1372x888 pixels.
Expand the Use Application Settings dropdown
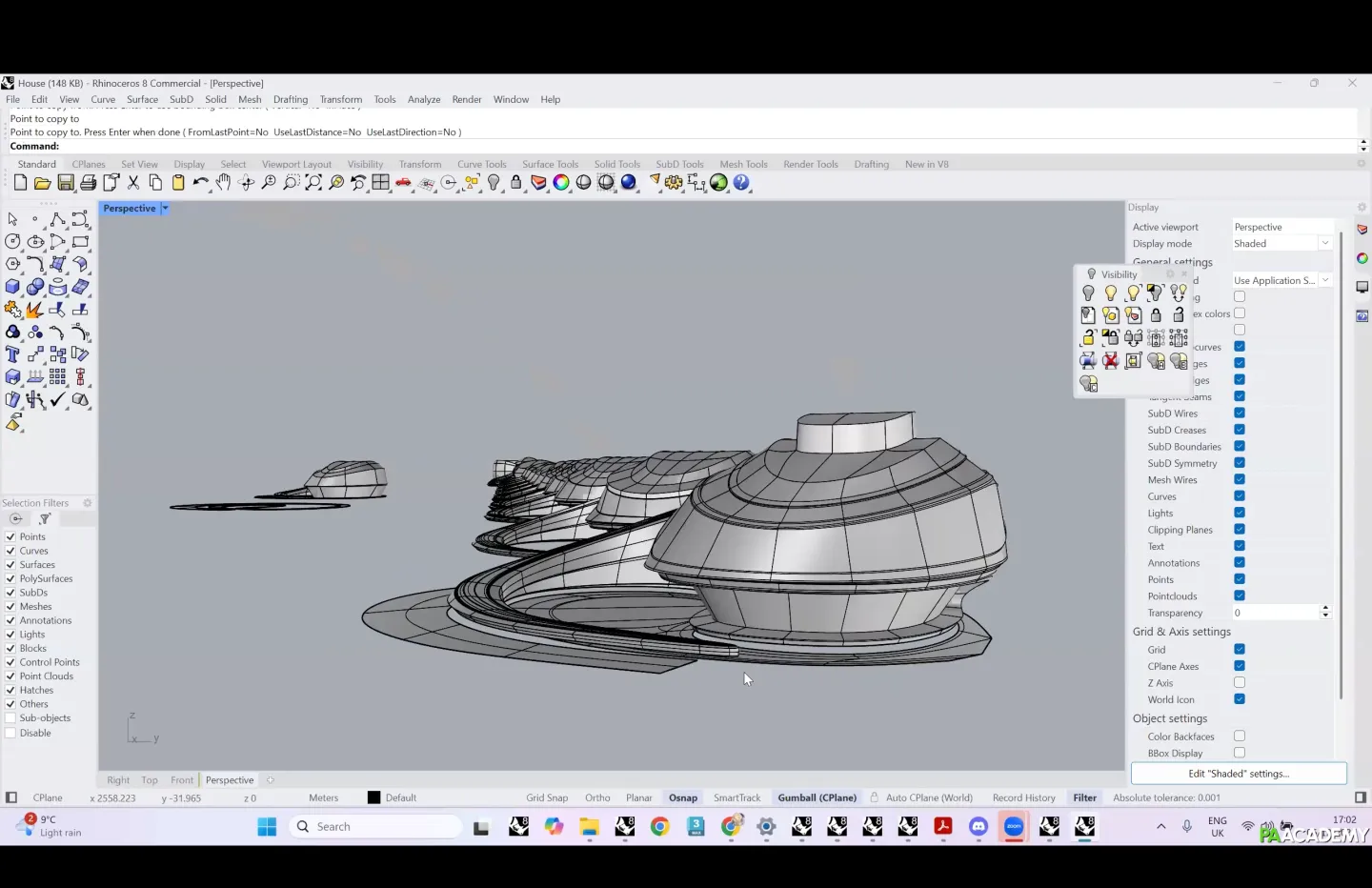(1324, 280)
